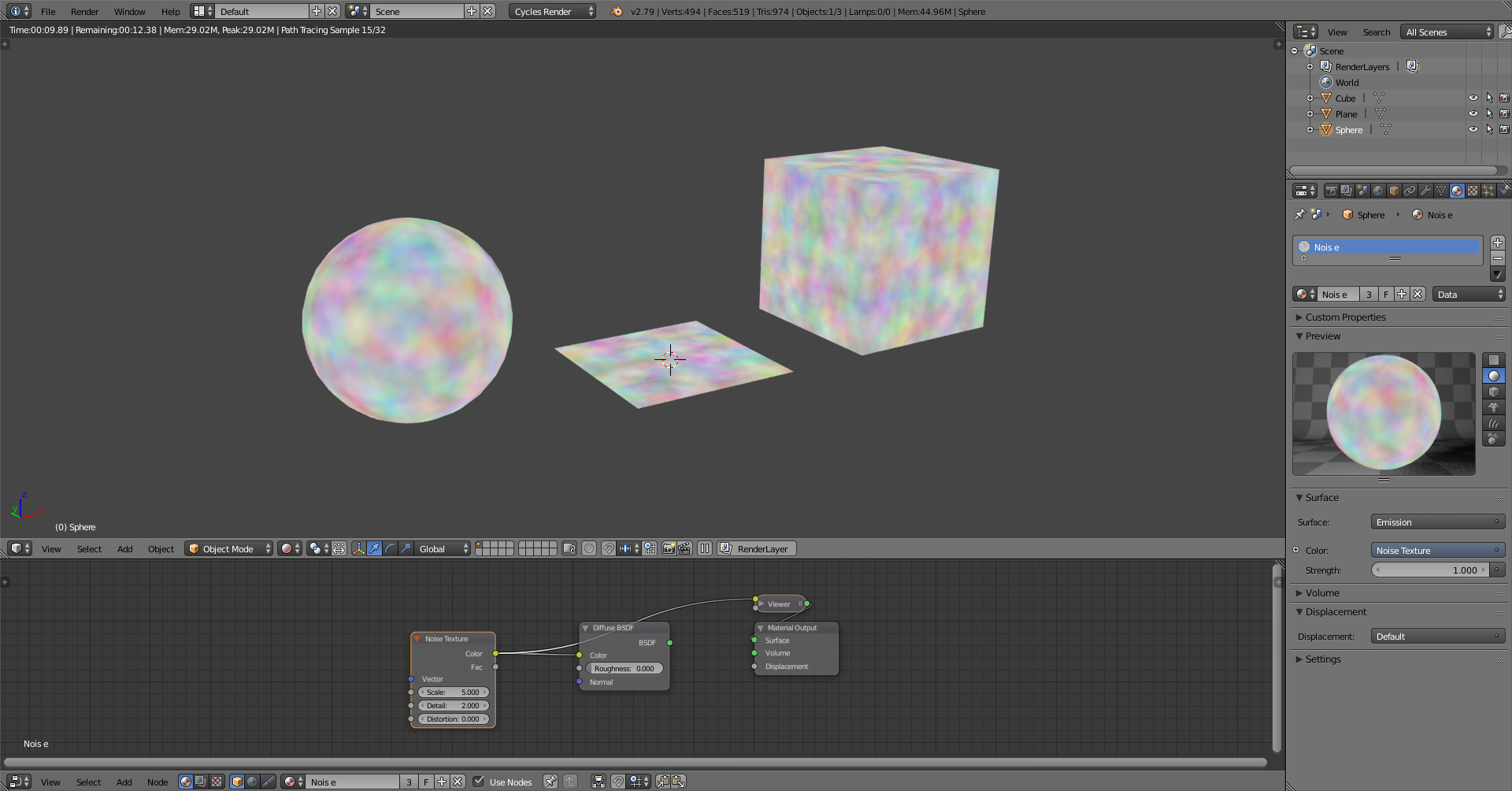The width and height of the screenshot is (1512, 791).
Task: Expand the Custom Properties panel
Action: point(1345,317)
